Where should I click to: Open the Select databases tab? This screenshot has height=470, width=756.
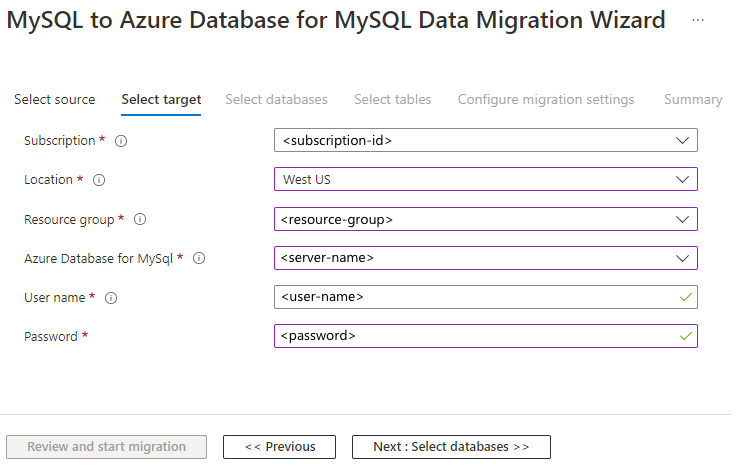pos(276,99)
